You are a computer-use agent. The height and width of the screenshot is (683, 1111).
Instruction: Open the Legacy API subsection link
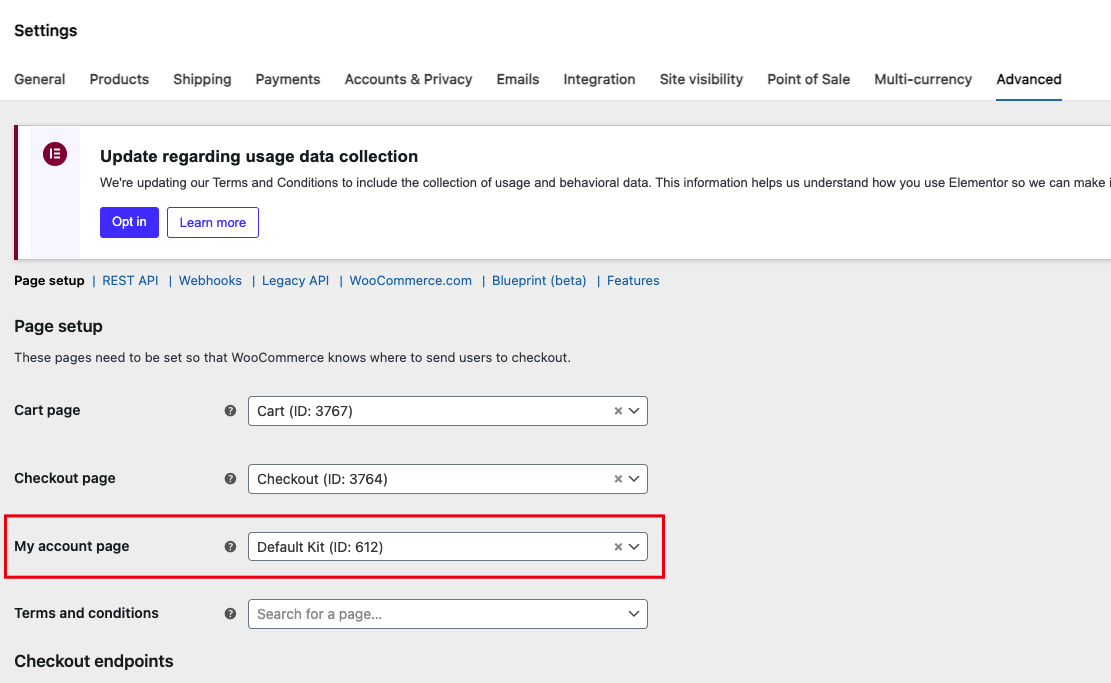tap(295, 281)
